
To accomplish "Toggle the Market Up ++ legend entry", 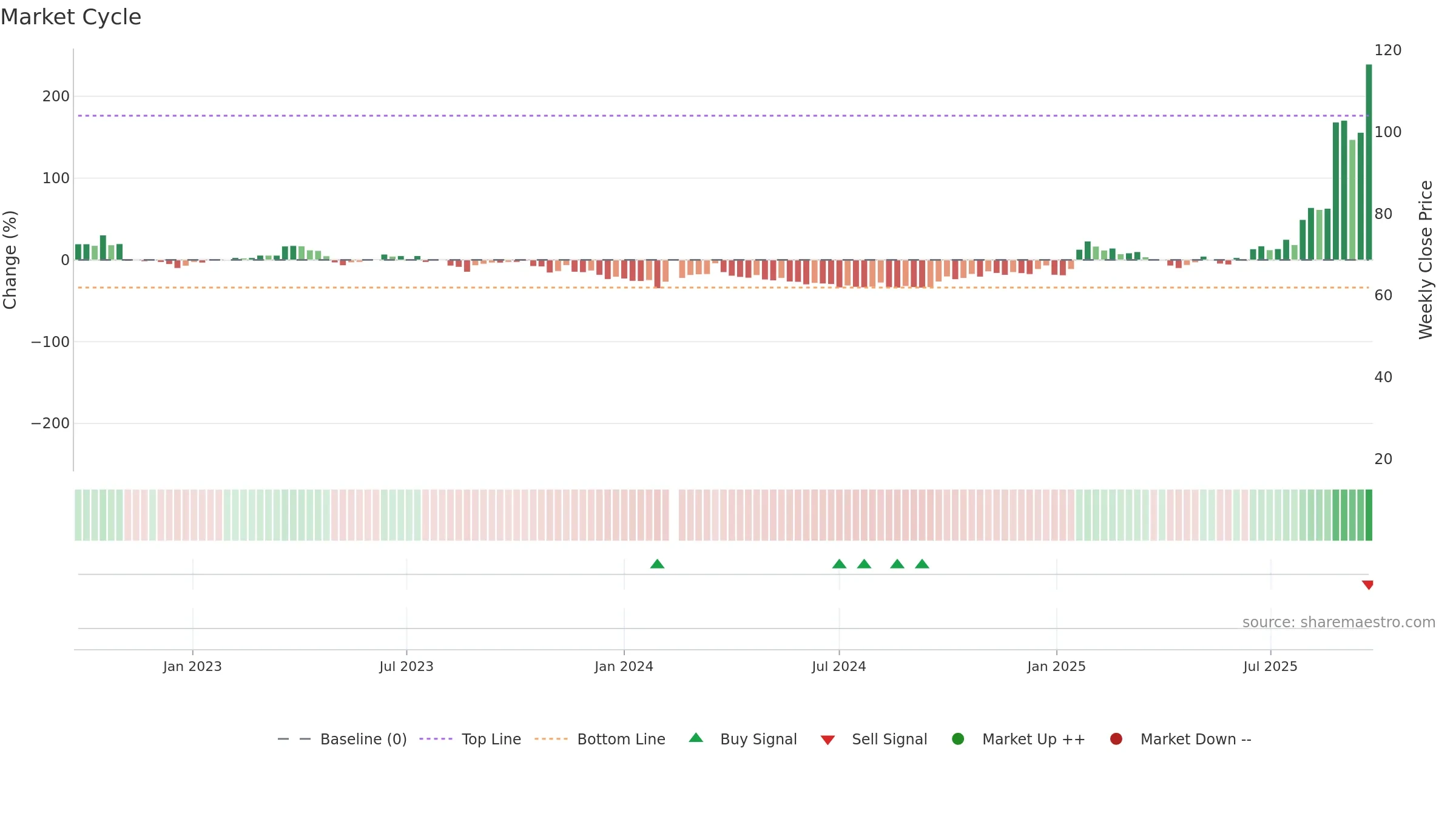I will click(1019, 739).
